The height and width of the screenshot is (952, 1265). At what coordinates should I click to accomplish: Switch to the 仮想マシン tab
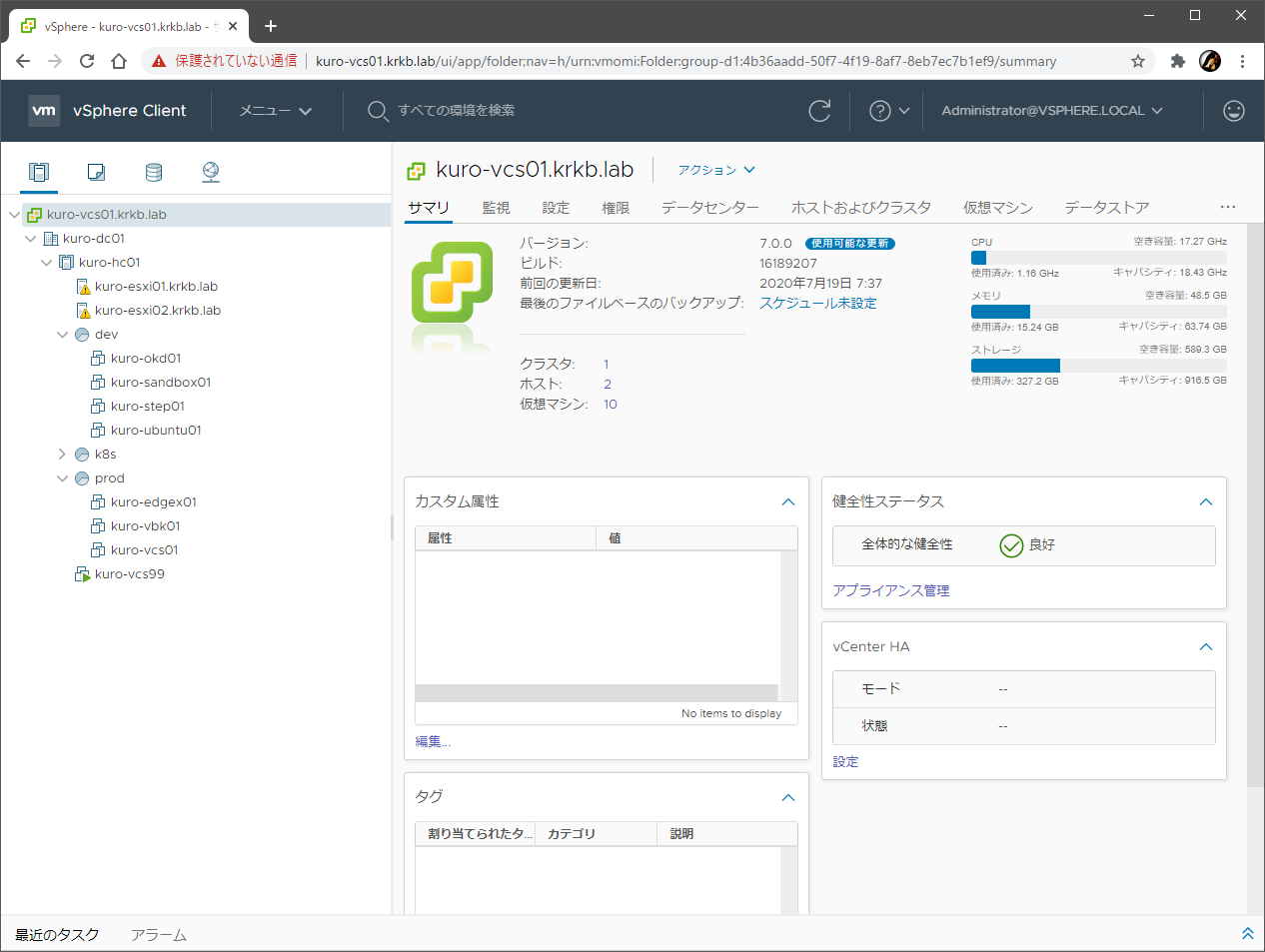point(997,207)
